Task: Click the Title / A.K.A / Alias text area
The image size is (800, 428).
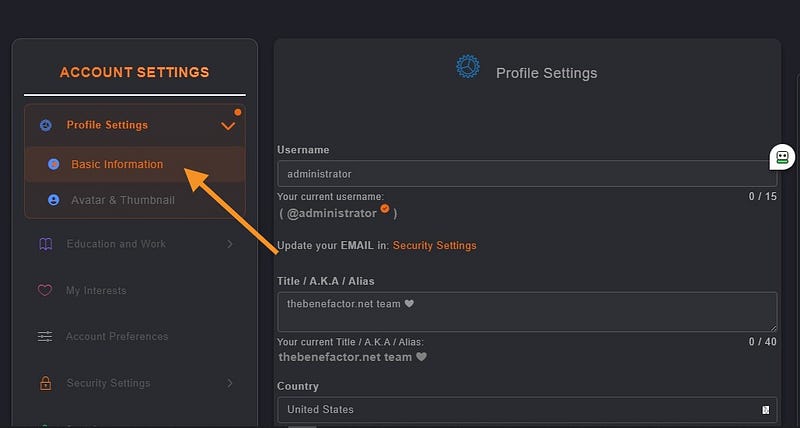Action: coord(527,312)
